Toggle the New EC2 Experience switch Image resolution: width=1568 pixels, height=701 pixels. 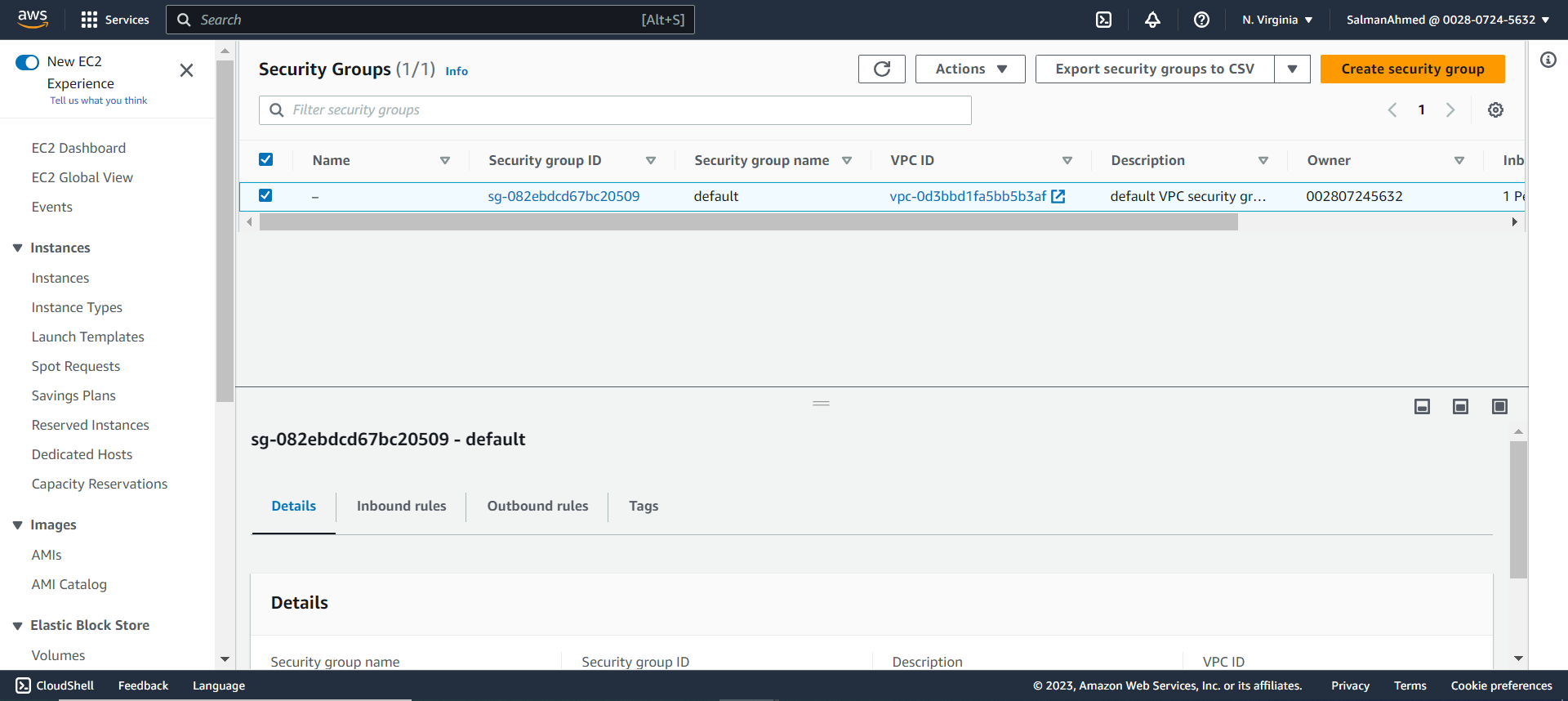point(28,62)
